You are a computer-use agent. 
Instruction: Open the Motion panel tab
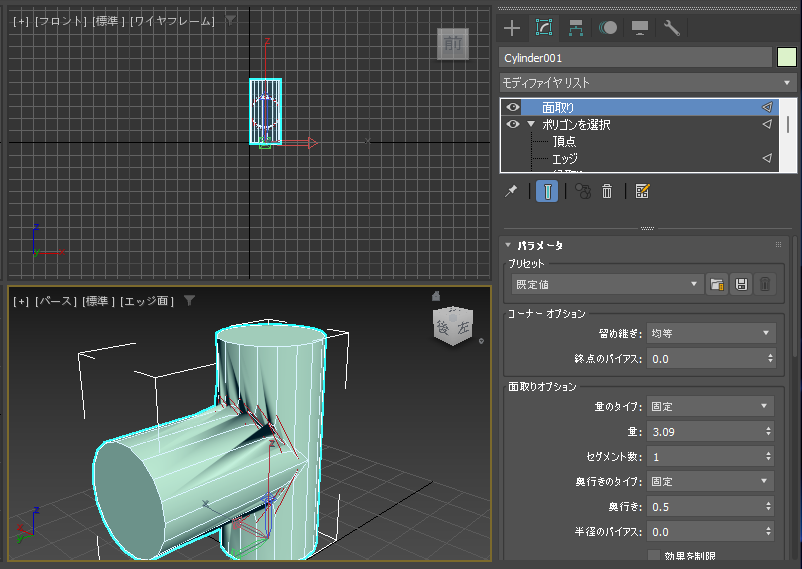coord(608,28)
